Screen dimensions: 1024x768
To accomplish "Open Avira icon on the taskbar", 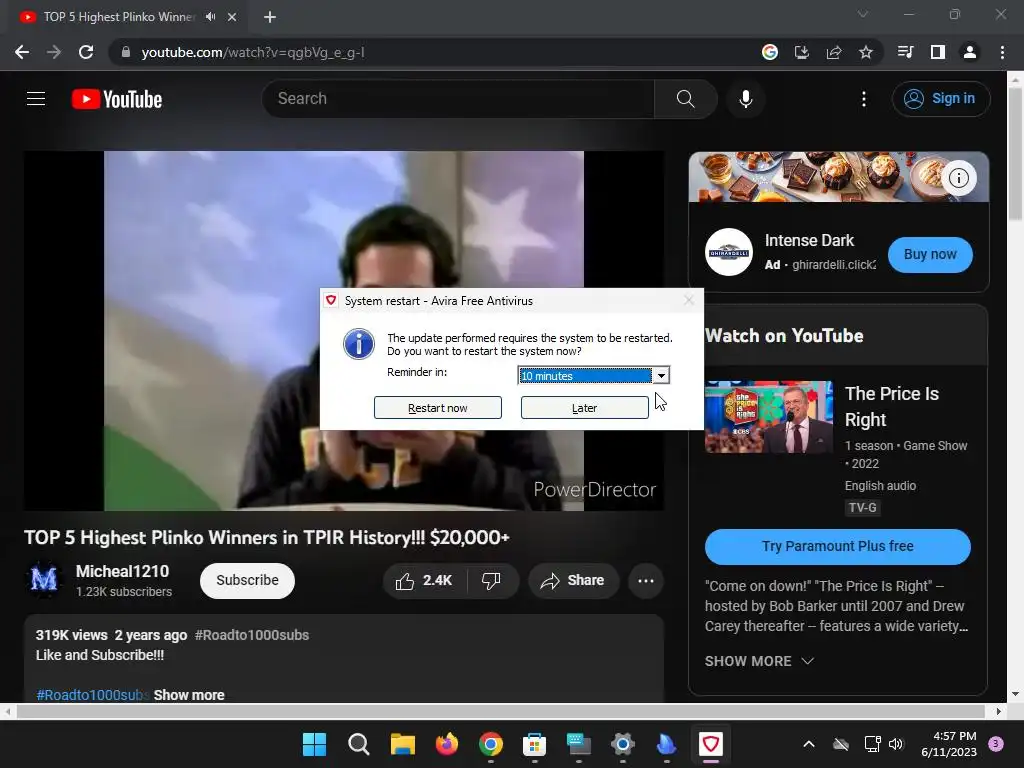I will (x=711, y=744).
